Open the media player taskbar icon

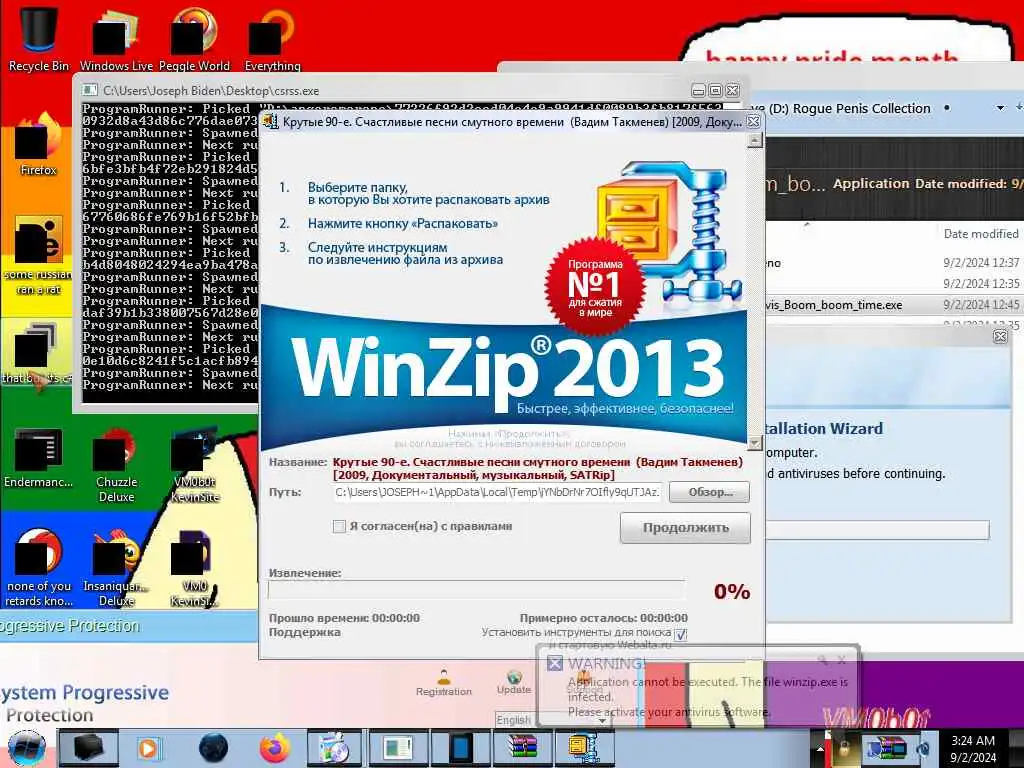pyautogui.click(x=148, y=748)
